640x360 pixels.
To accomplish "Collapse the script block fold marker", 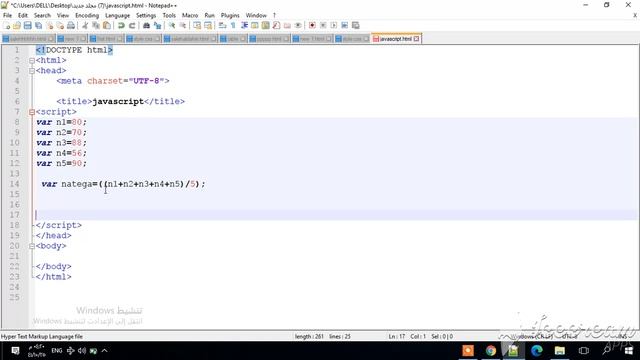I will tap(32, 112).
